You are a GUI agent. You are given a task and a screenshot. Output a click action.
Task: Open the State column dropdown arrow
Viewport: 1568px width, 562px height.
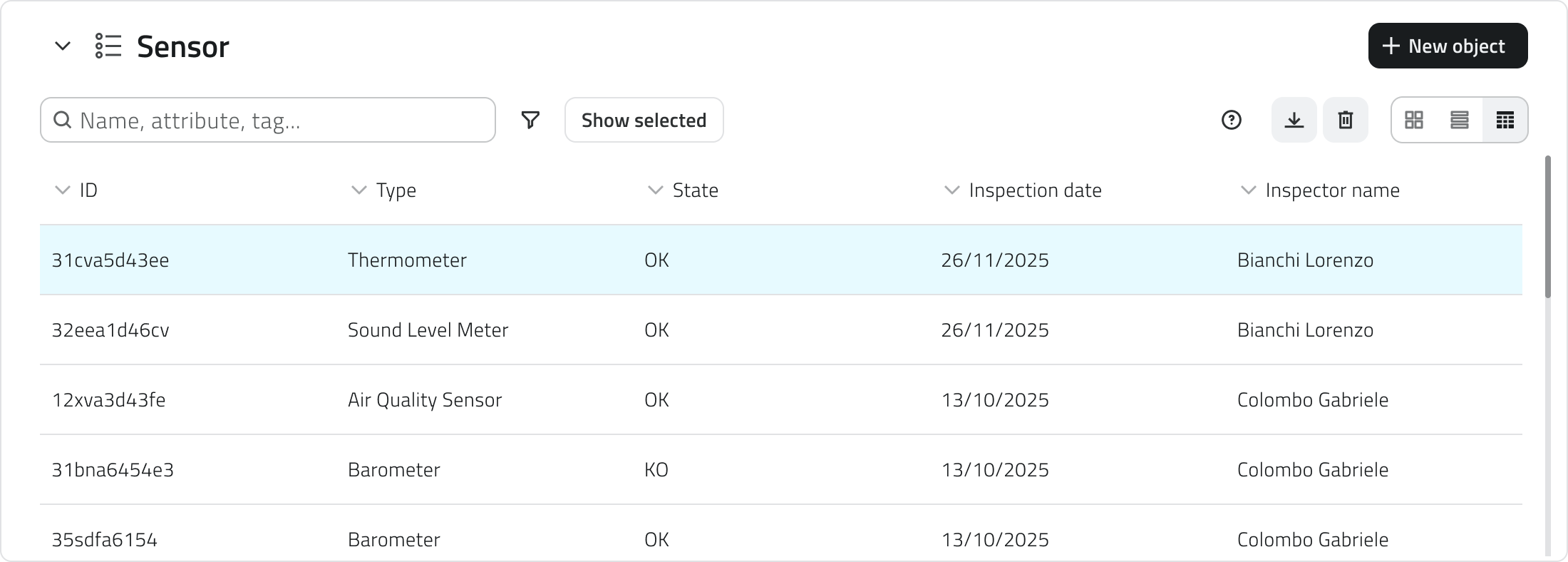click(655, 190)
